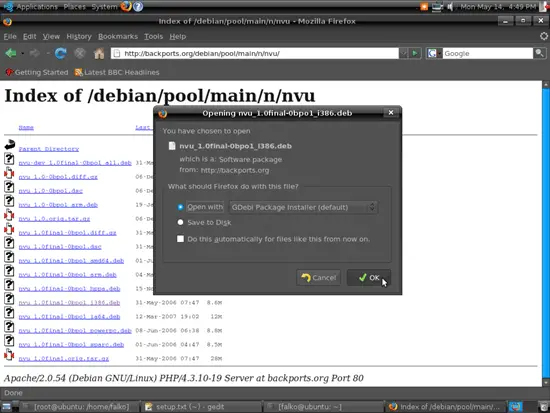This screenshot has height=413, width=550.
Task: Open the Edit menu
Action: pyautogui.click(x=29, y=36)
